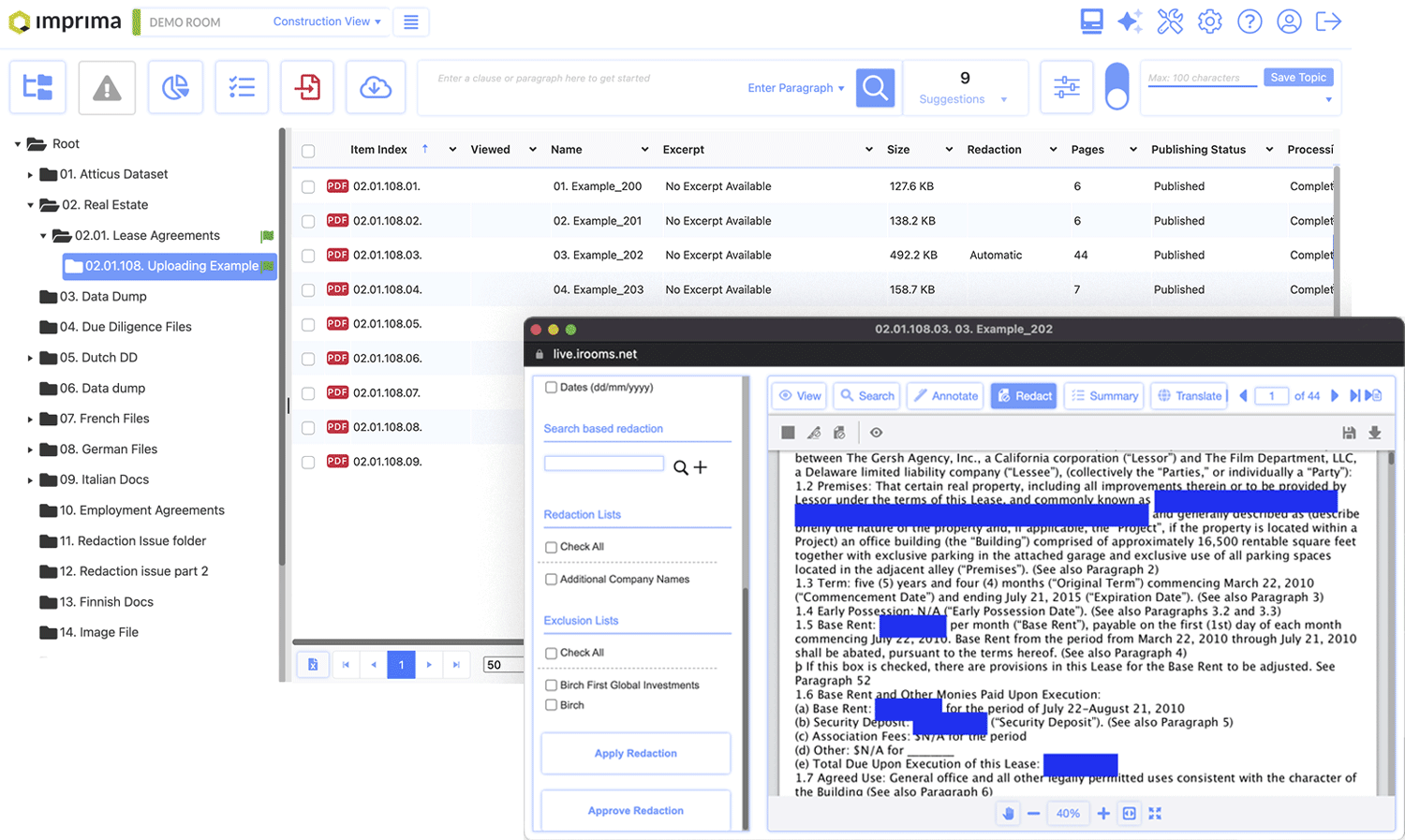Open the settings gear icon
Image resolution: width=1405 pixels, height=840 pixels.
point(1209,21)
